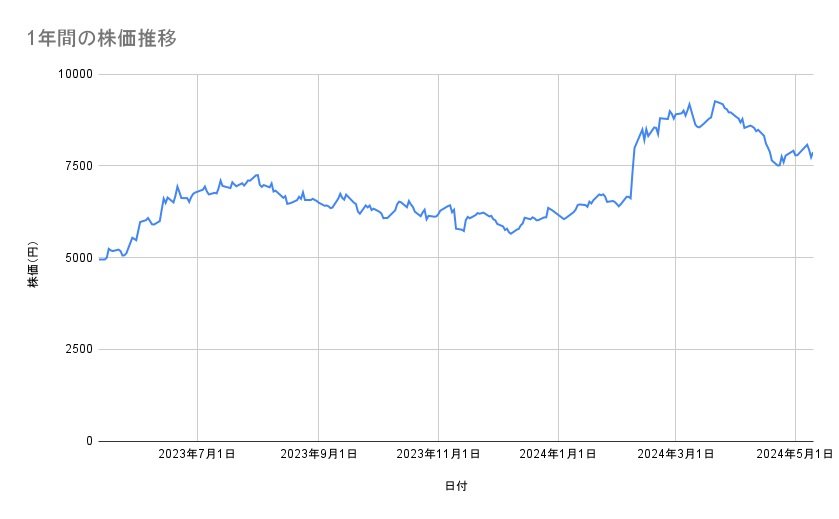The height and width of the screenshot is (519, 839).
Task: Select the 2500 y-axis label
Action: pyautogui.click(x=77, y=349)
